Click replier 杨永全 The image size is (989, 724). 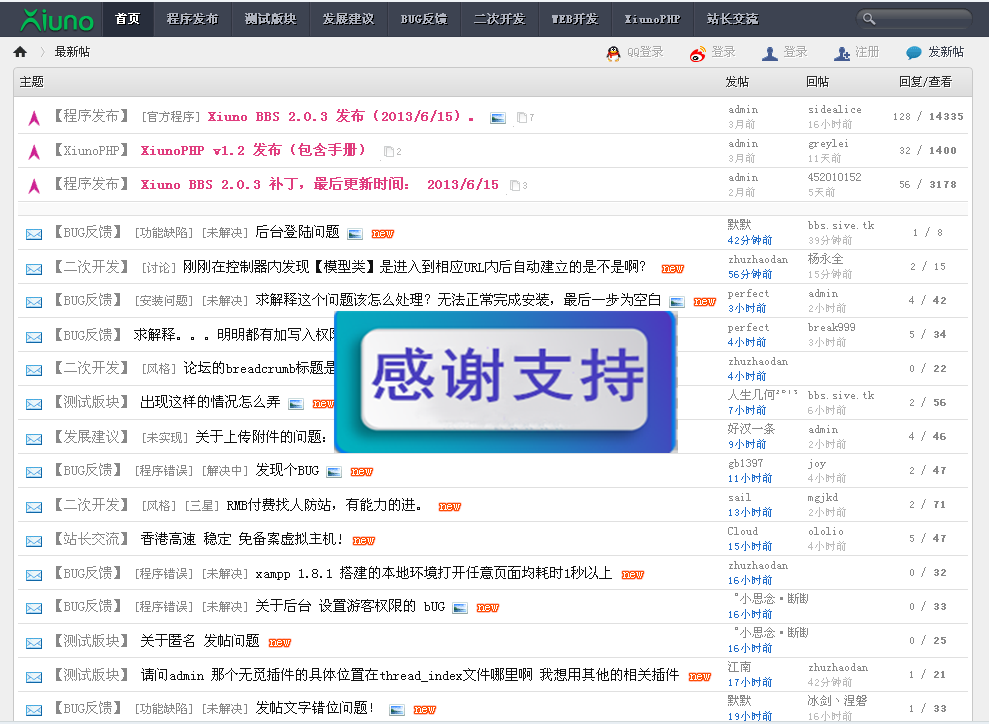[826, 259]
